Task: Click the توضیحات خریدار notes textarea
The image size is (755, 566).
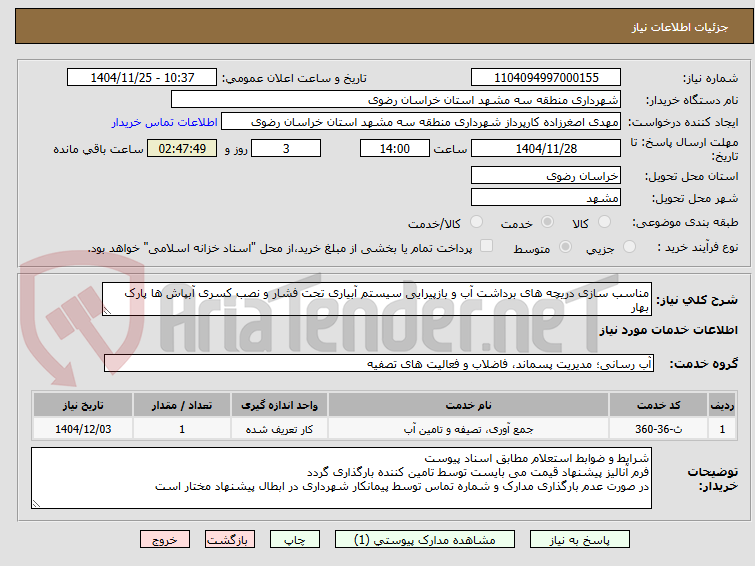Action: tap(341, 478)
